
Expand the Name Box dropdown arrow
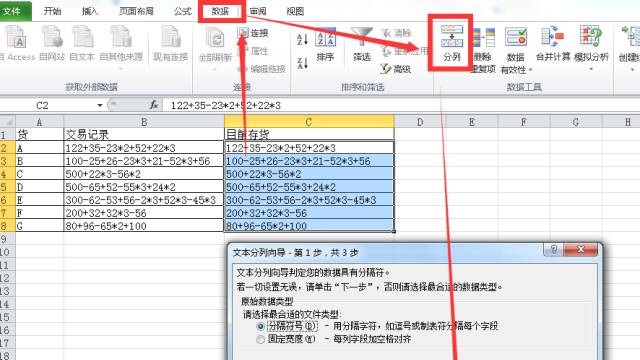pos(100,105)
